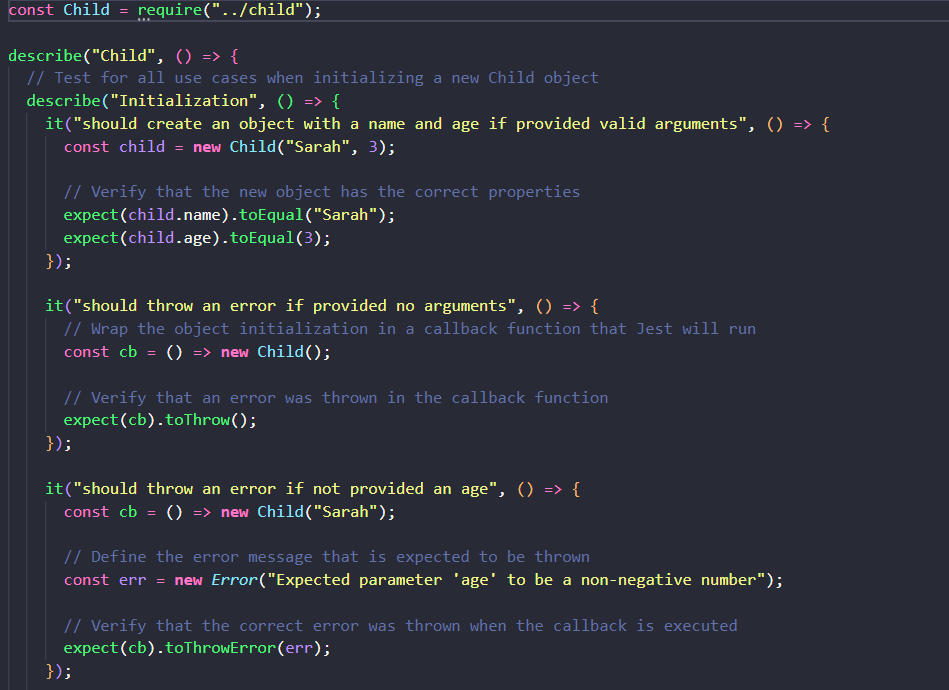
Task: Click error string "Expected parameter 'age' to be a non-negative number"
Action: coord(516,580)
